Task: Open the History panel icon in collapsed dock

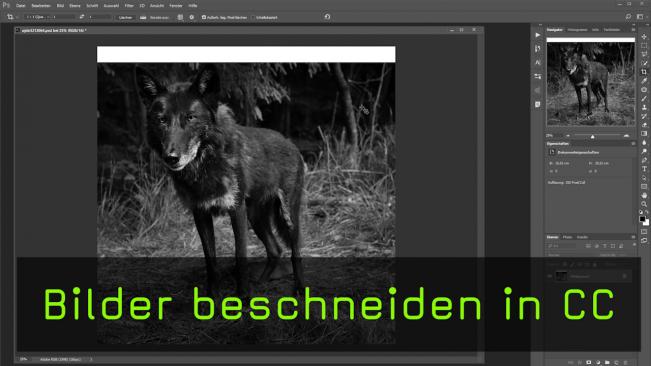Action: click(538, 49)
